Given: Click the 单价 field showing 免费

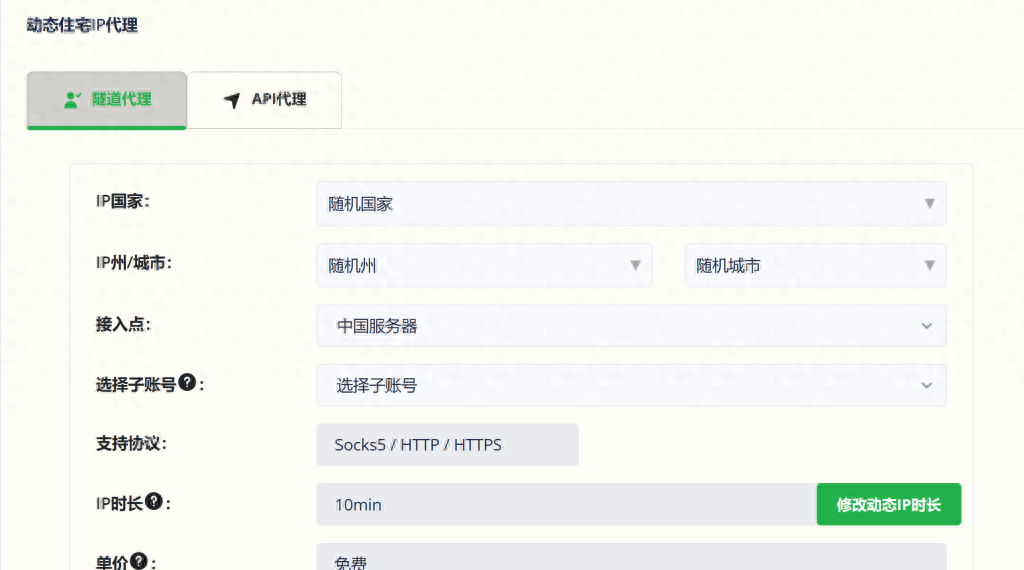Looking at the screenshot, I should pos(630,558).
